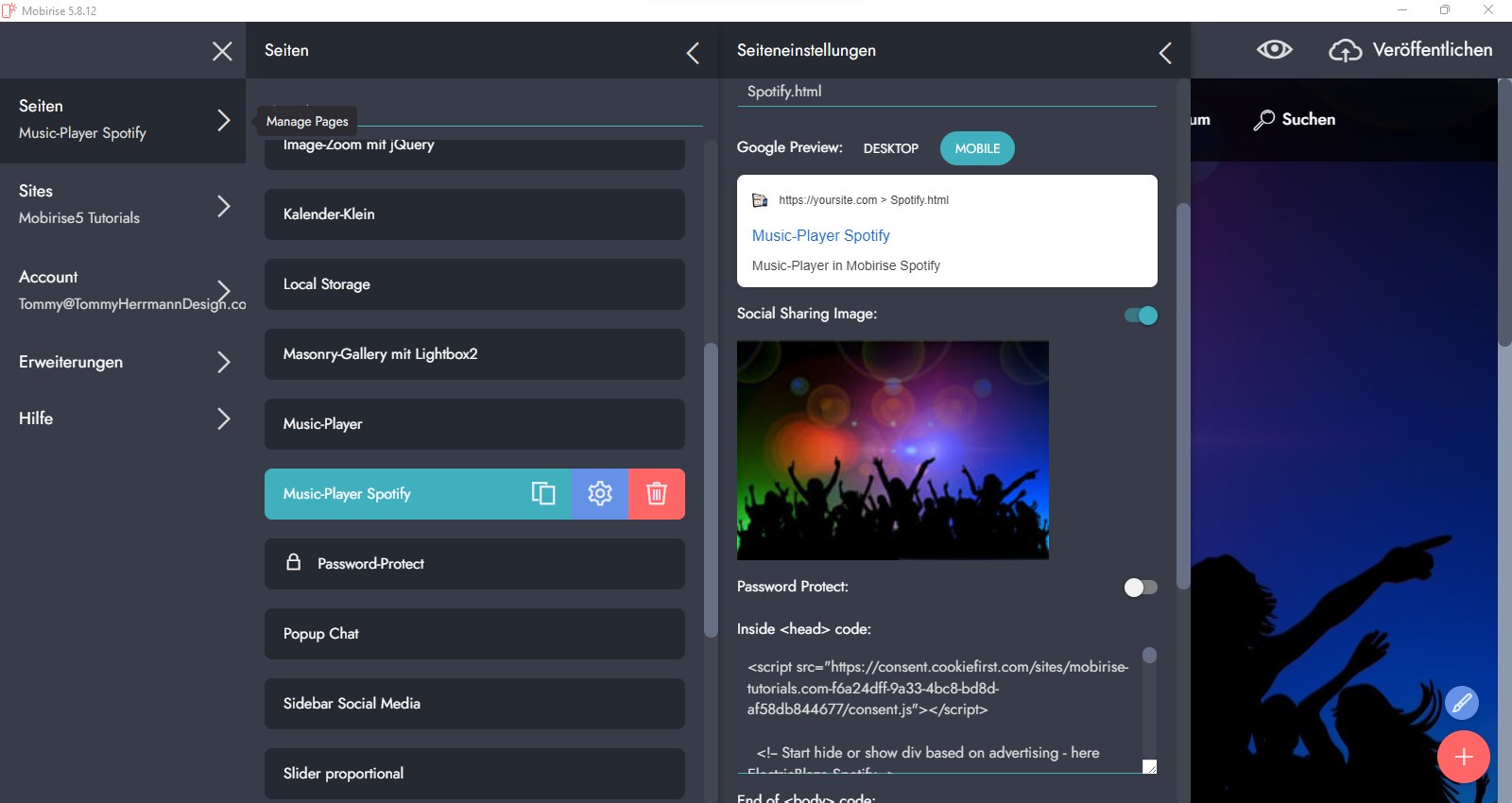Click the red plus add block button
1512x803 pixels.
coord(1464,757)
